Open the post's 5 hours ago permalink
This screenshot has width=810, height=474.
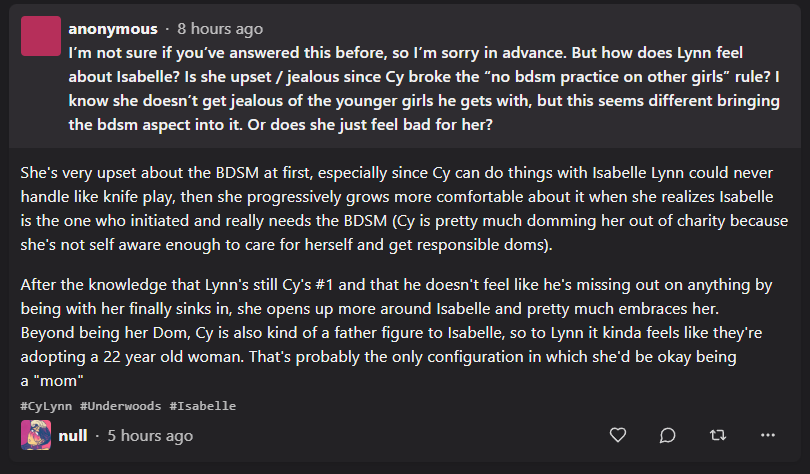150,436
